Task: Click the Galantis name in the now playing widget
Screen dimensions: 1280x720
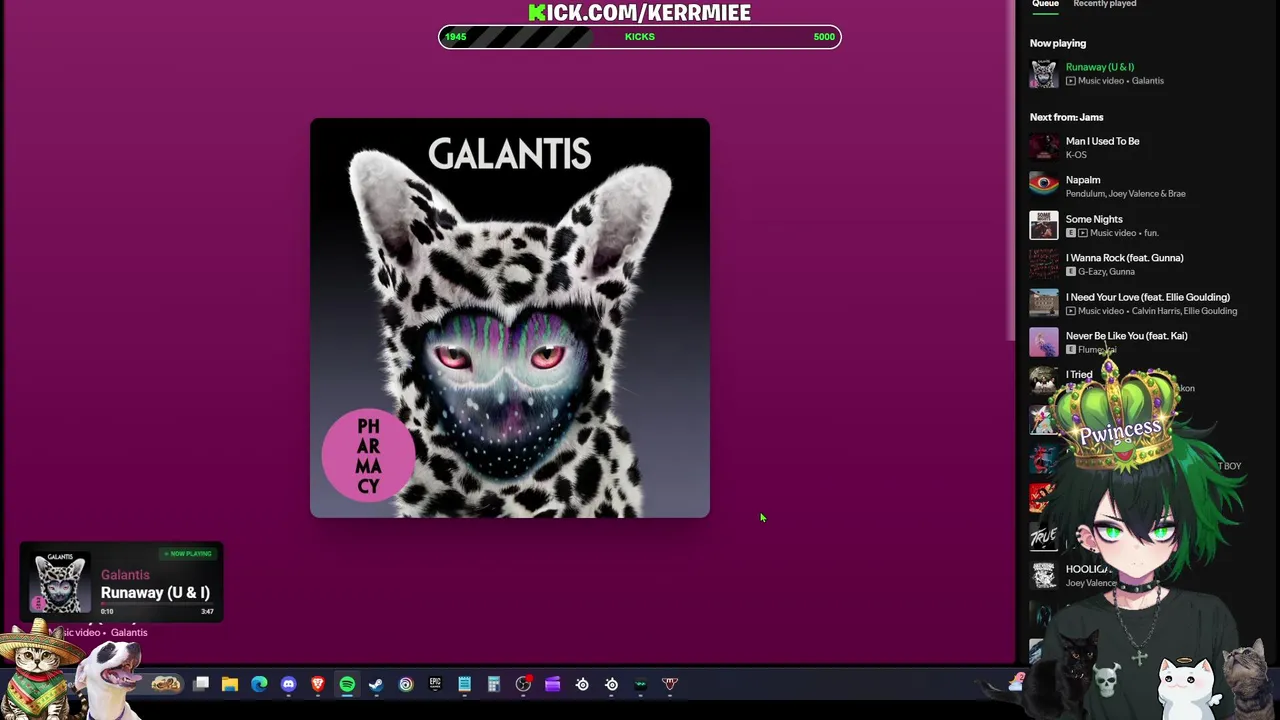Action: tap(125, 575)
